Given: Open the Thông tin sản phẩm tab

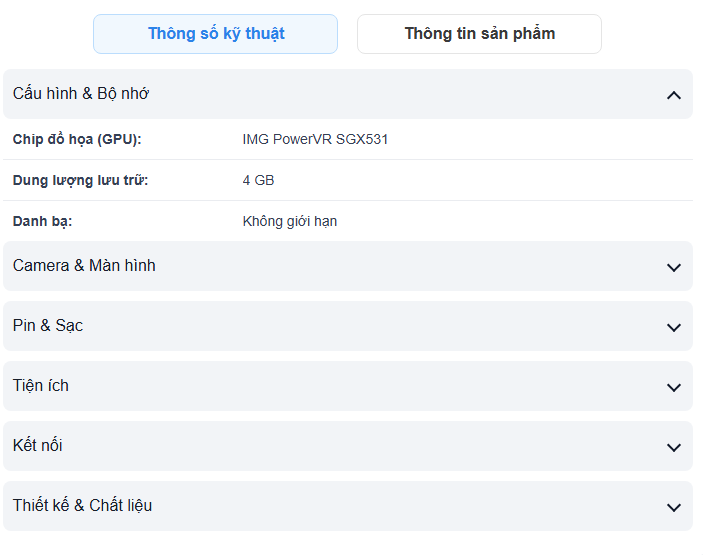Looking at the screenshot, I should coord(479,34).
